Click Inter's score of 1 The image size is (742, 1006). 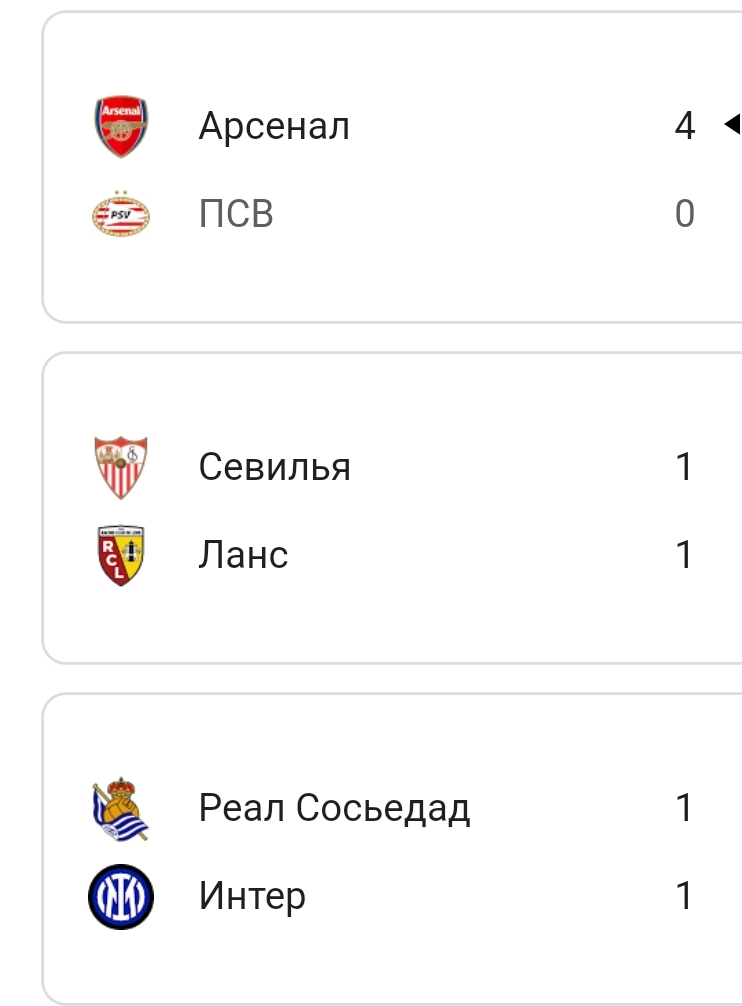685,895
